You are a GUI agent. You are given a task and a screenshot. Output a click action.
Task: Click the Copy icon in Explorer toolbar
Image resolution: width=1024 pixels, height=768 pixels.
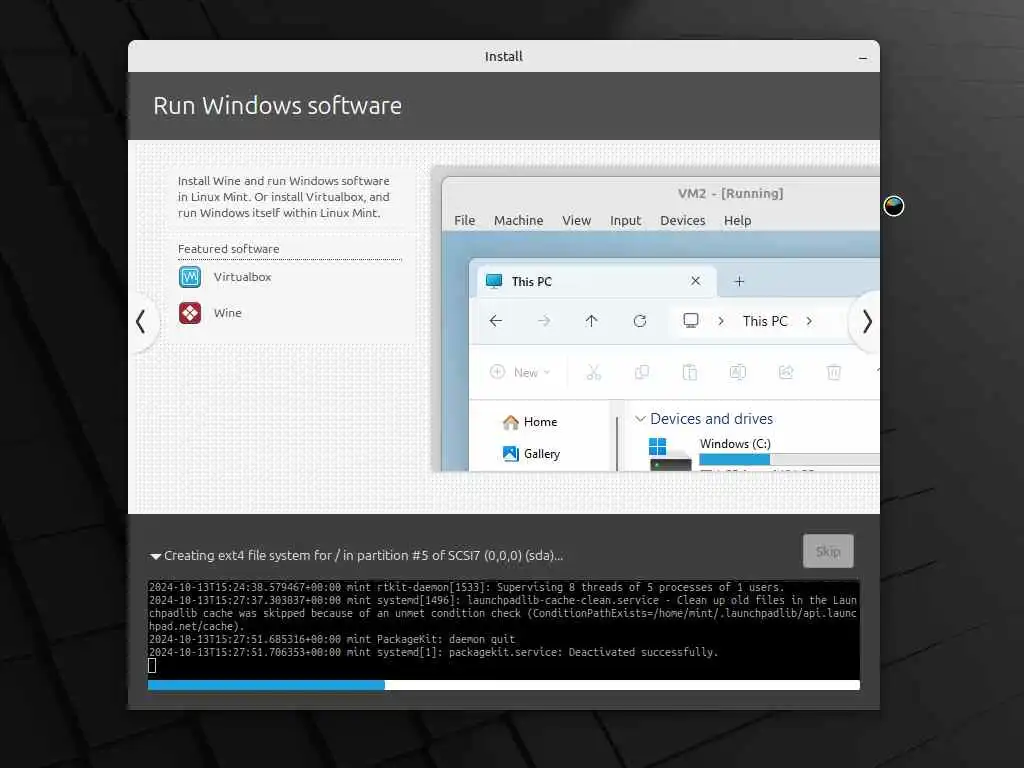(642, 372)
